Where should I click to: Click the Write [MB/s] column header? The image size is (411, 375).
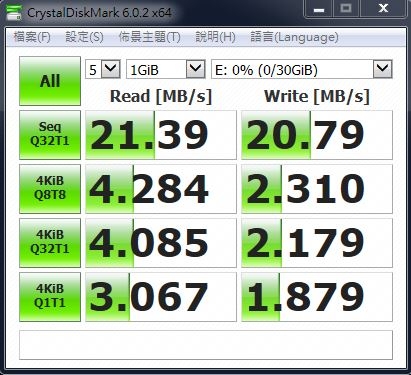tap(317, 96)
